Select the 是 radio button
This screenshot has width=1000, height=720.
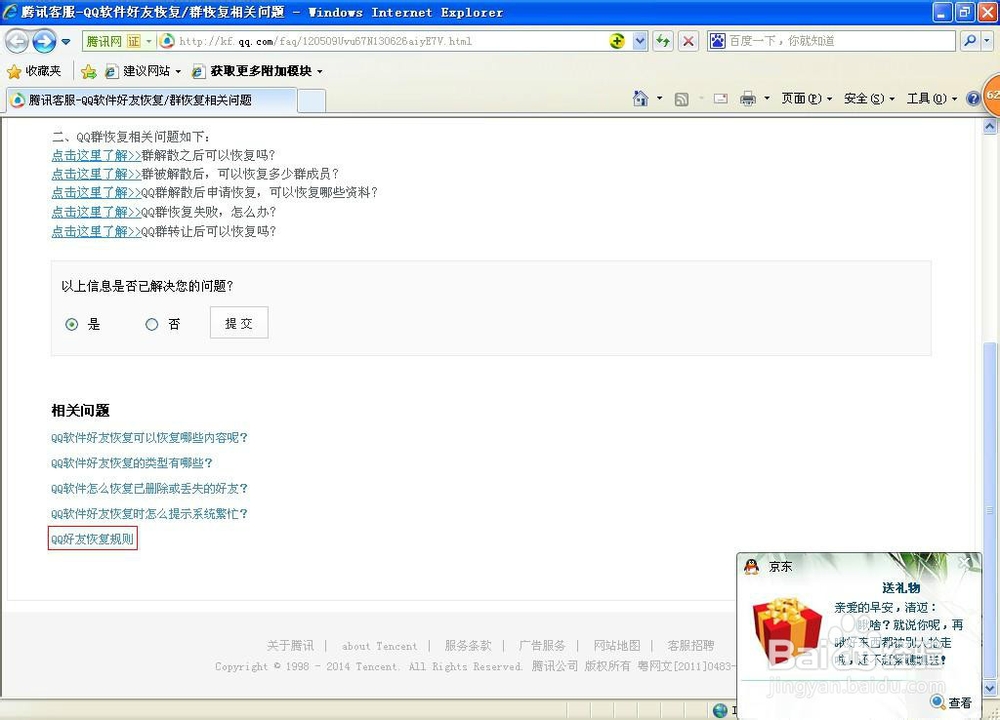pos(71,325)
